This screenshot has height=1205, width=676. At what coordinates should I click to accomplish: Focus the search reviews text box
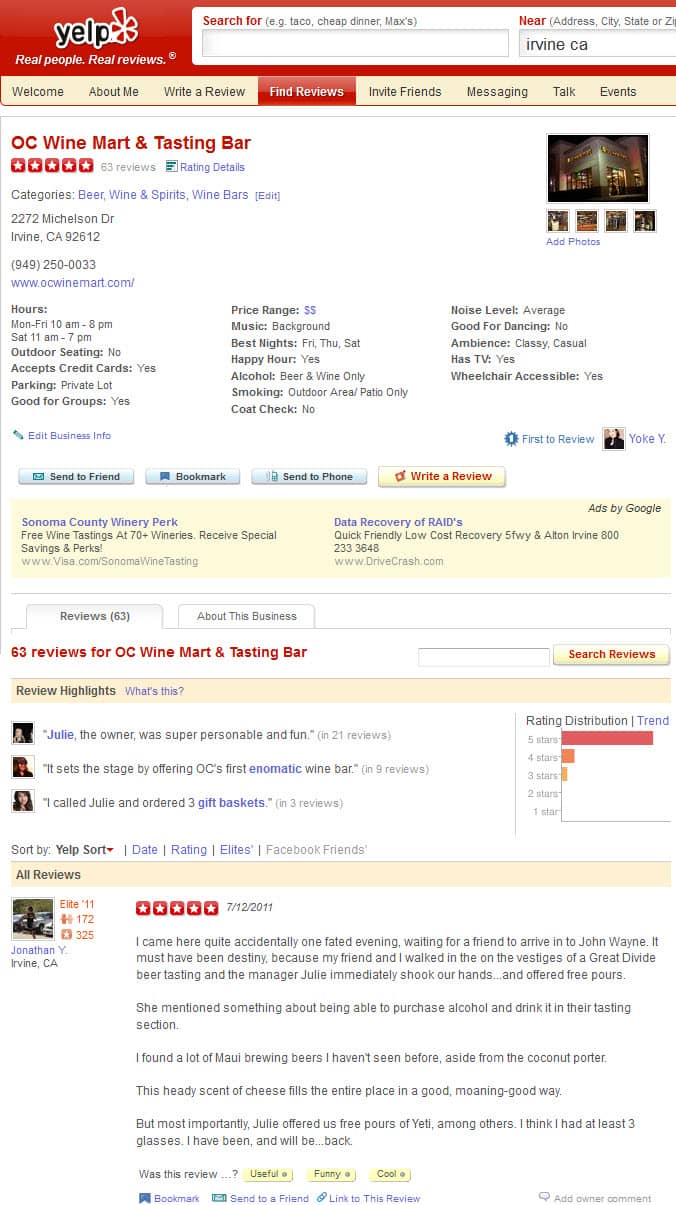484,657
